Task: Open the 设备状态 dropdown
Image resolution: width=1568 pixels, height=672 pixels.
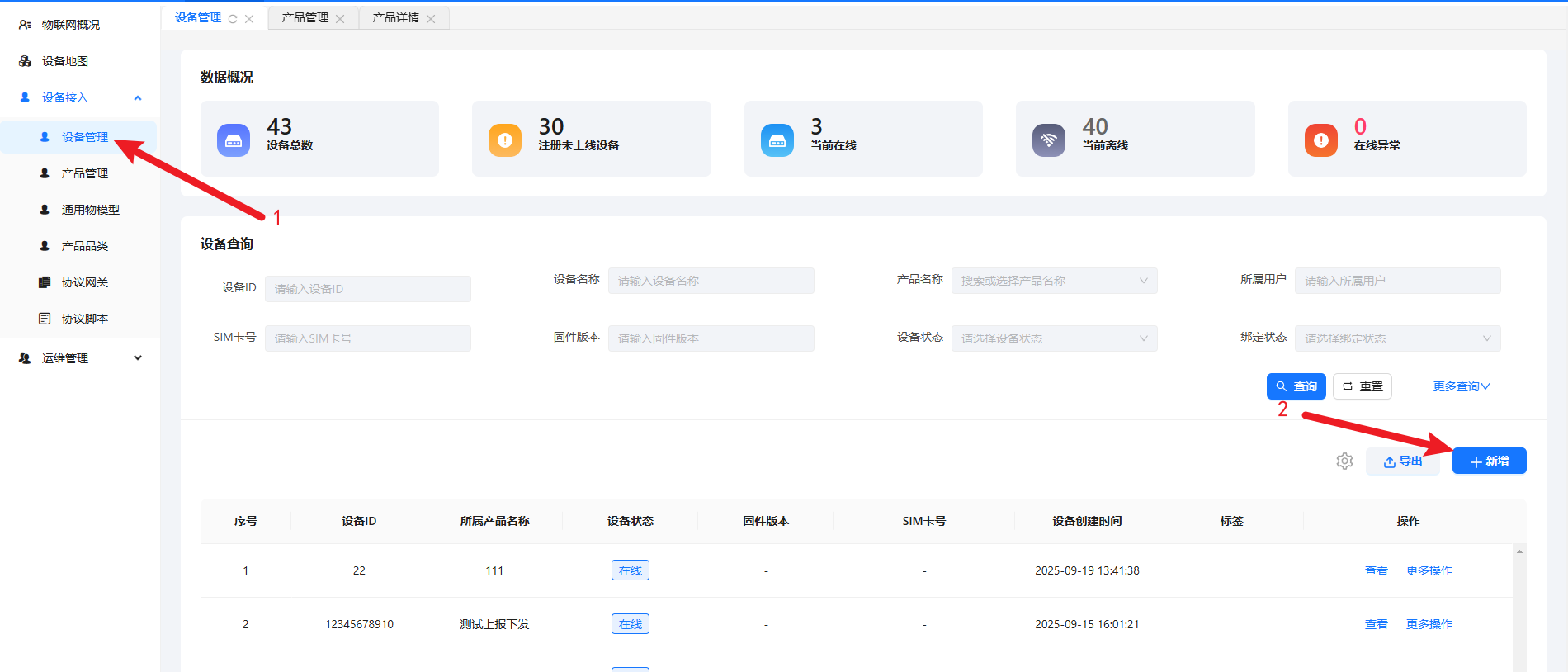Action: click(1054, 338)
